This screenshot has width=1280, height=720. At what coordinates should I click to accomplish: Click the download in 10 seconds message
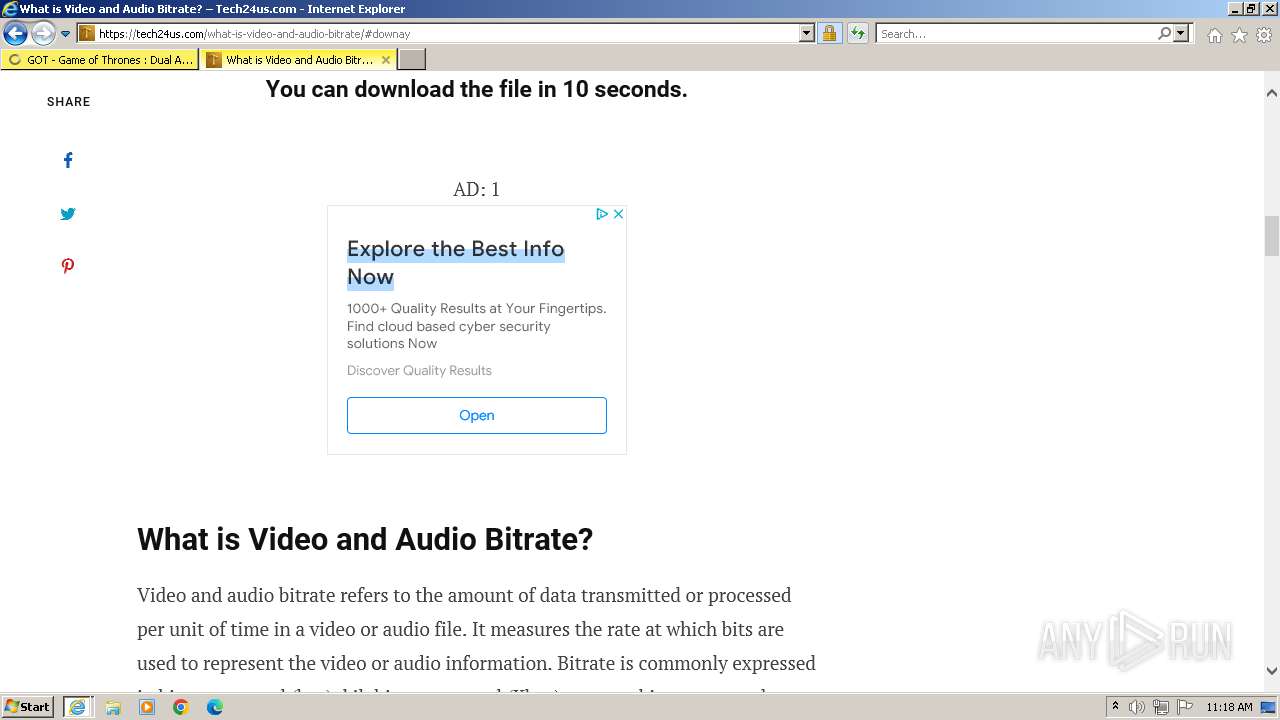[x=477, y=89]
